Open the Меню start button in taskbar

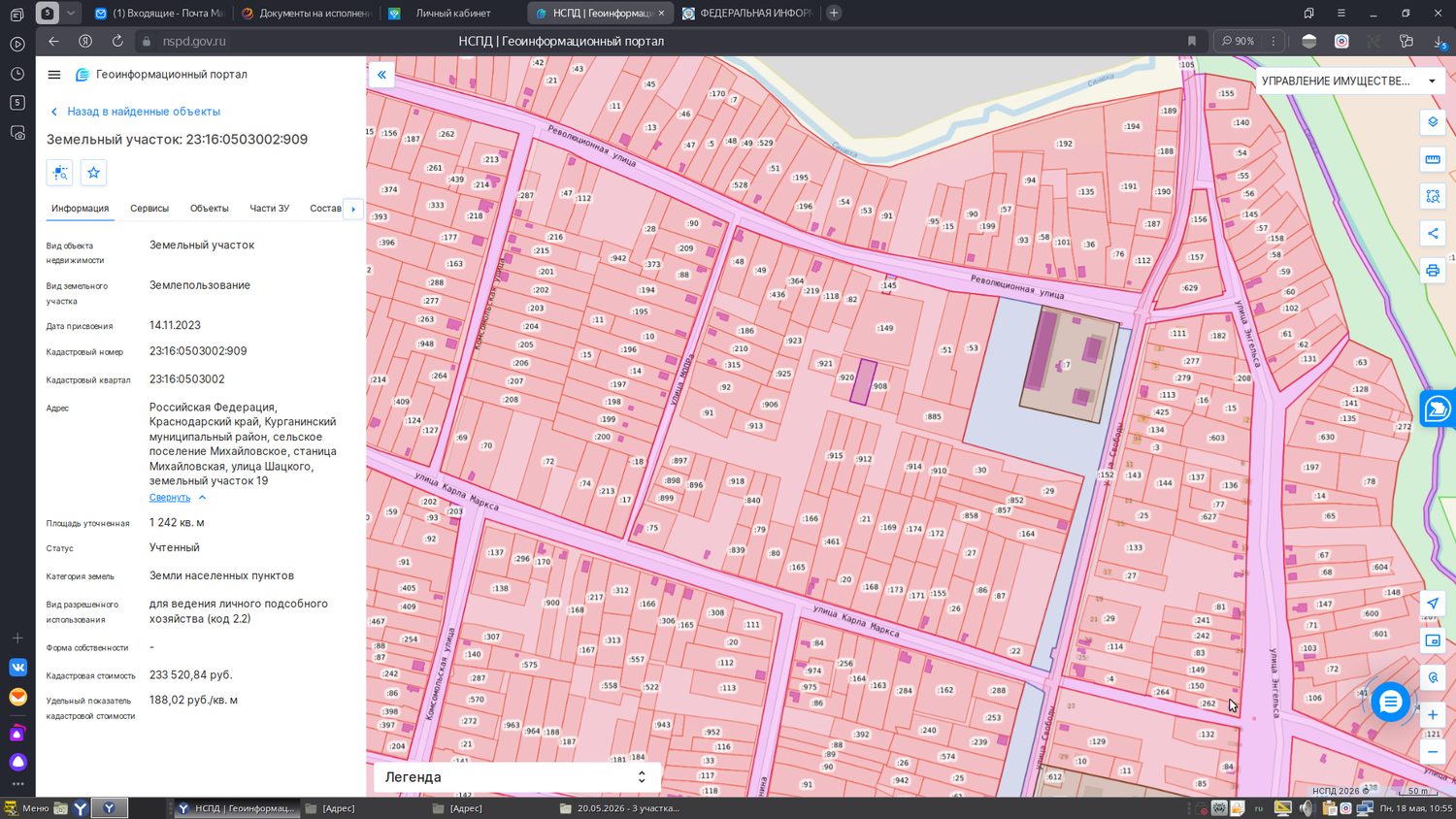(x=26, y=808)
